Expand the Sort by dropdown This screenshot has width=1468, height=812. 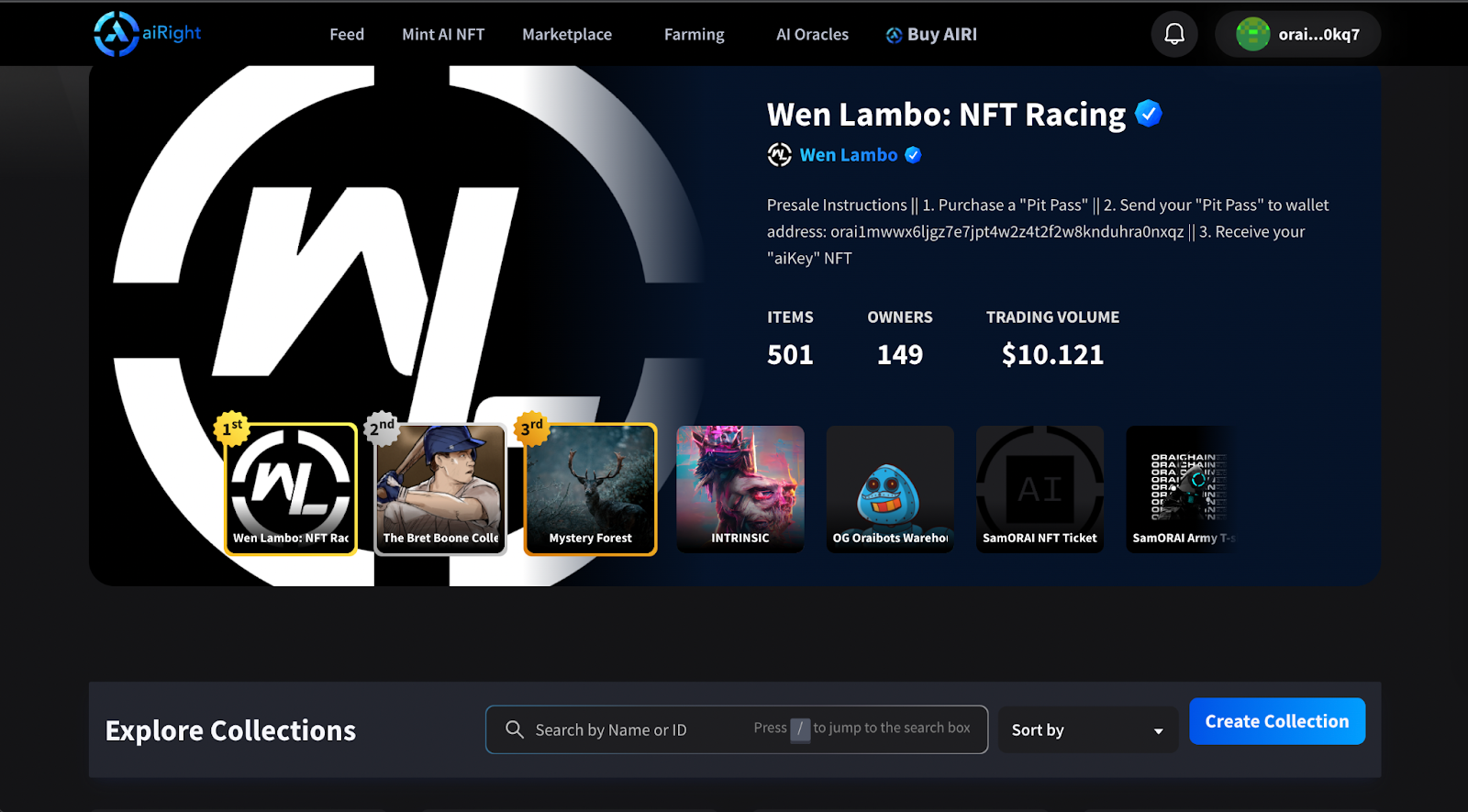point(1087,729)
